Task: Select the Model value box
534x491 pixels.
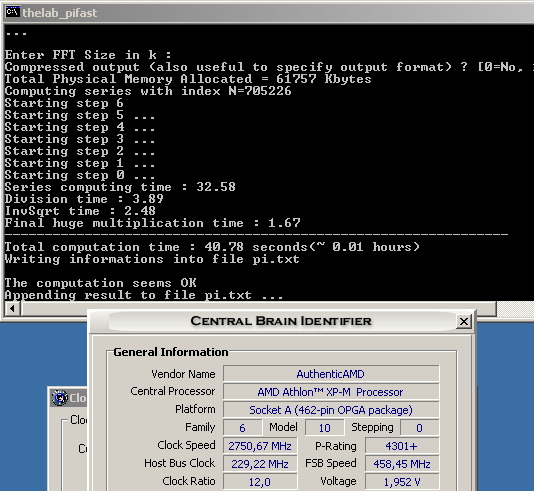Action: coord(325,428)
